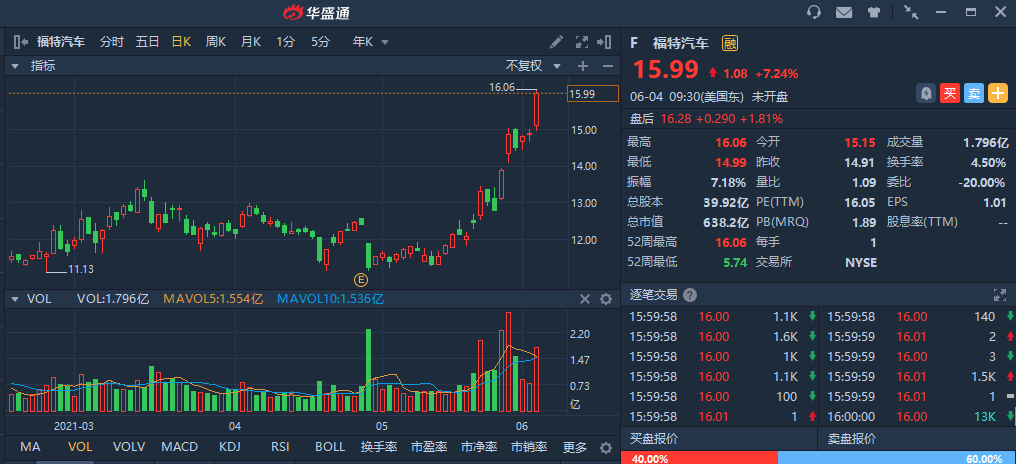This screenshot has height=464, width=1016.
Task: Click the 融 margin badge
Action: point(730,43)
